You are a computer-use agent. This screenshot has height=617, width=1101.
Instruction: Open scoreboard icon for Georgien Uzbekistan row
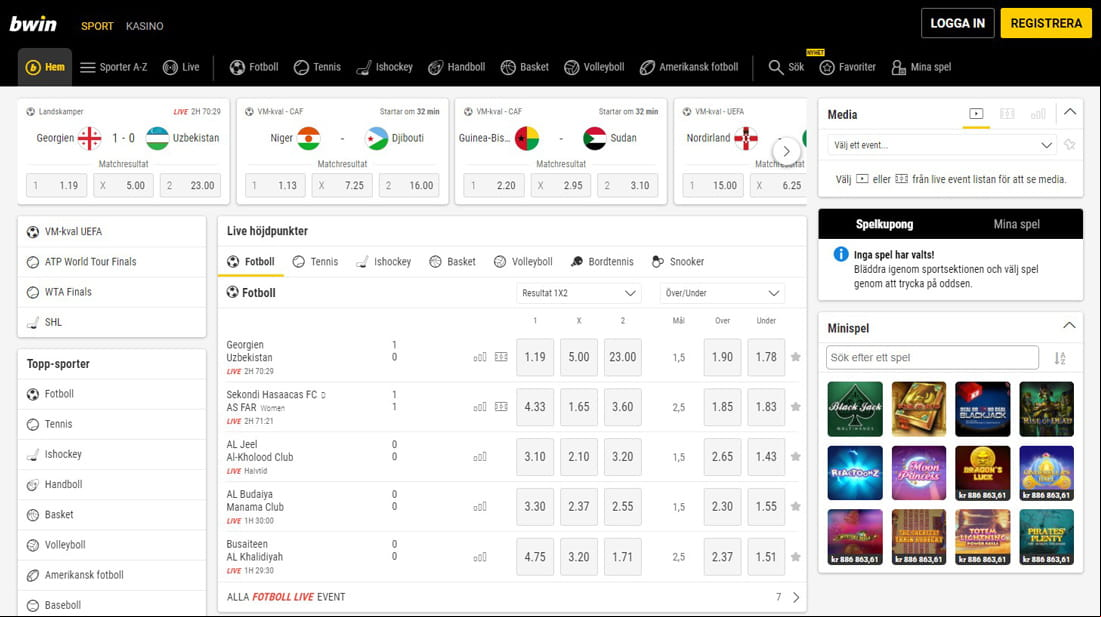coord(501,357)
